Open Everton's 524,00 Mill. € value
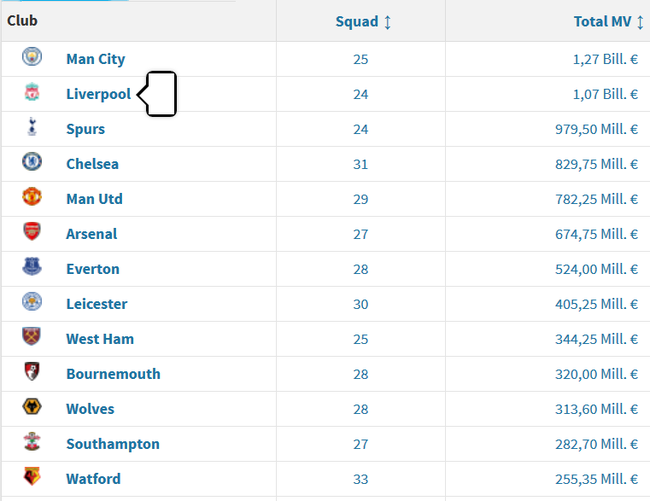The width and height of the screenshot is (650, 501). pyautogui.click(x=597, y=269)
